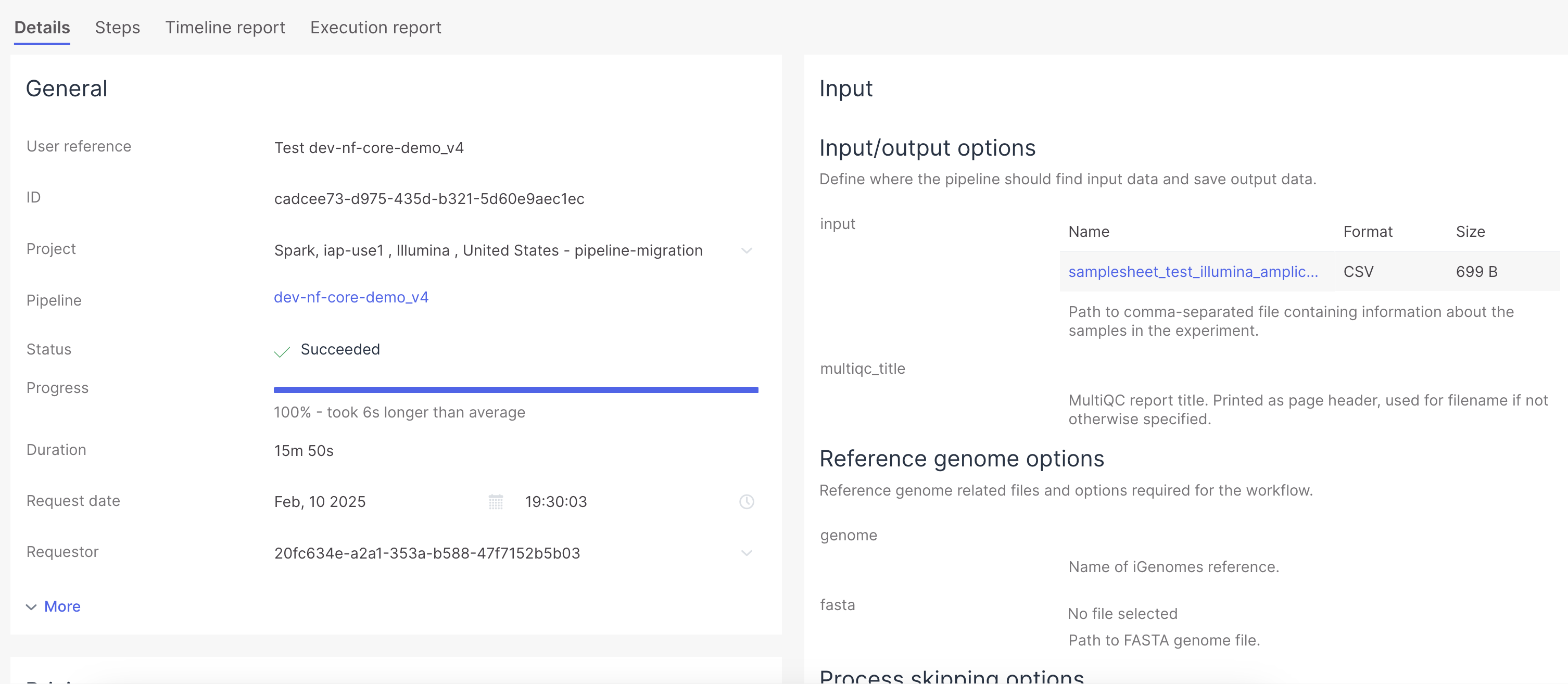Image resolution: width=1568 pixels, height=684 pixels.
Task: Click the Size column header
Action: tap(1470, 232)
